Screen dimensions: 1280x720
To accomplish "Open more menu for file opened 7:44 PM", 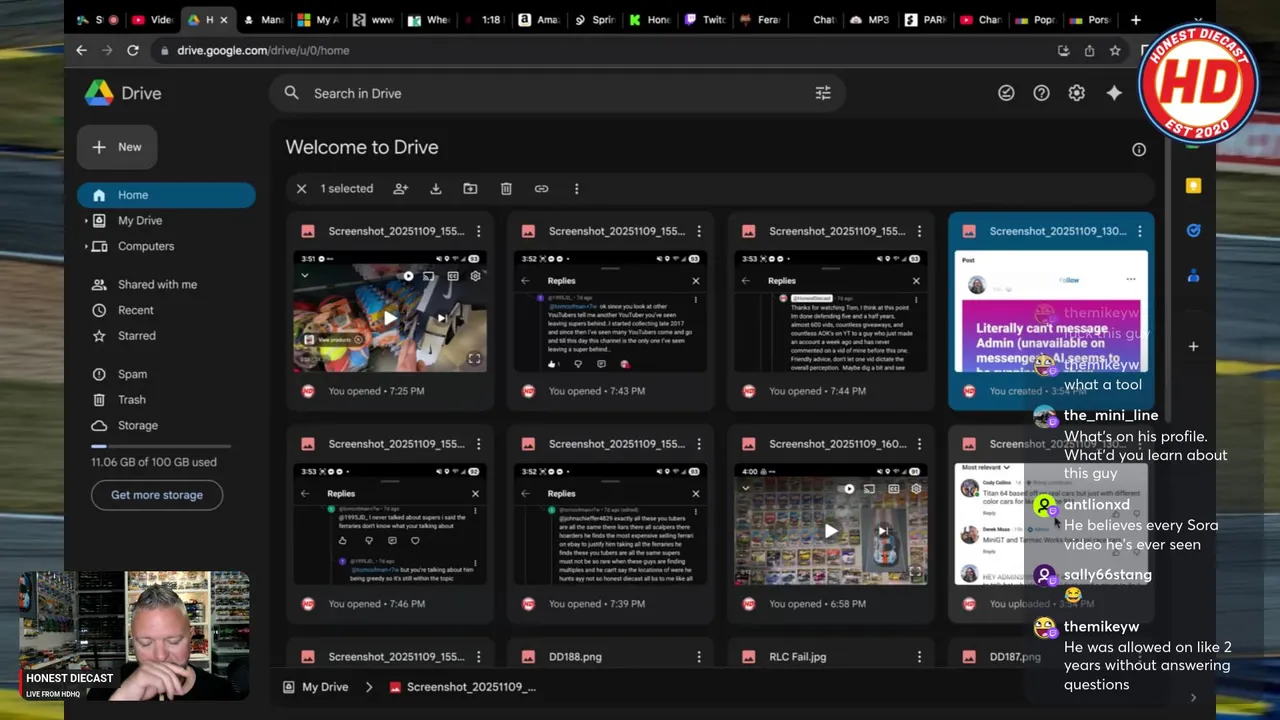I will tap(919, 231).
